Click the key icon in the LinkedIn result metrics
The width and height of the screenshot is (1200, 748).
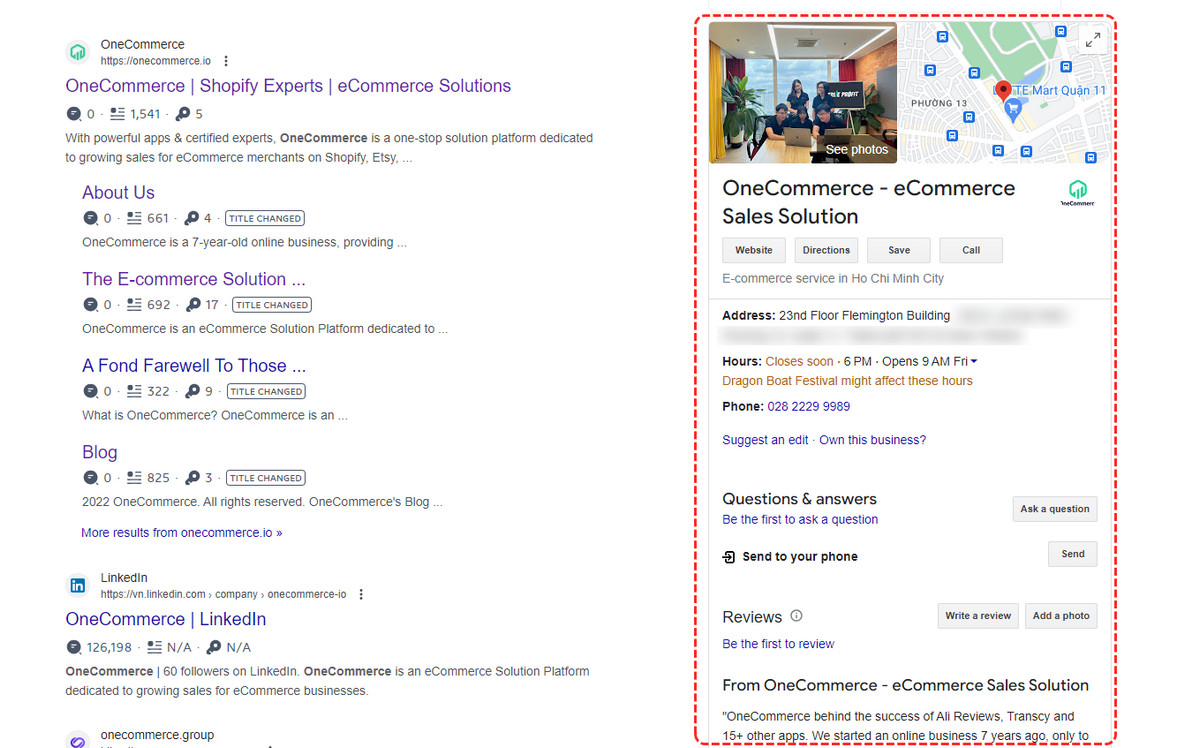click(213, 647)
